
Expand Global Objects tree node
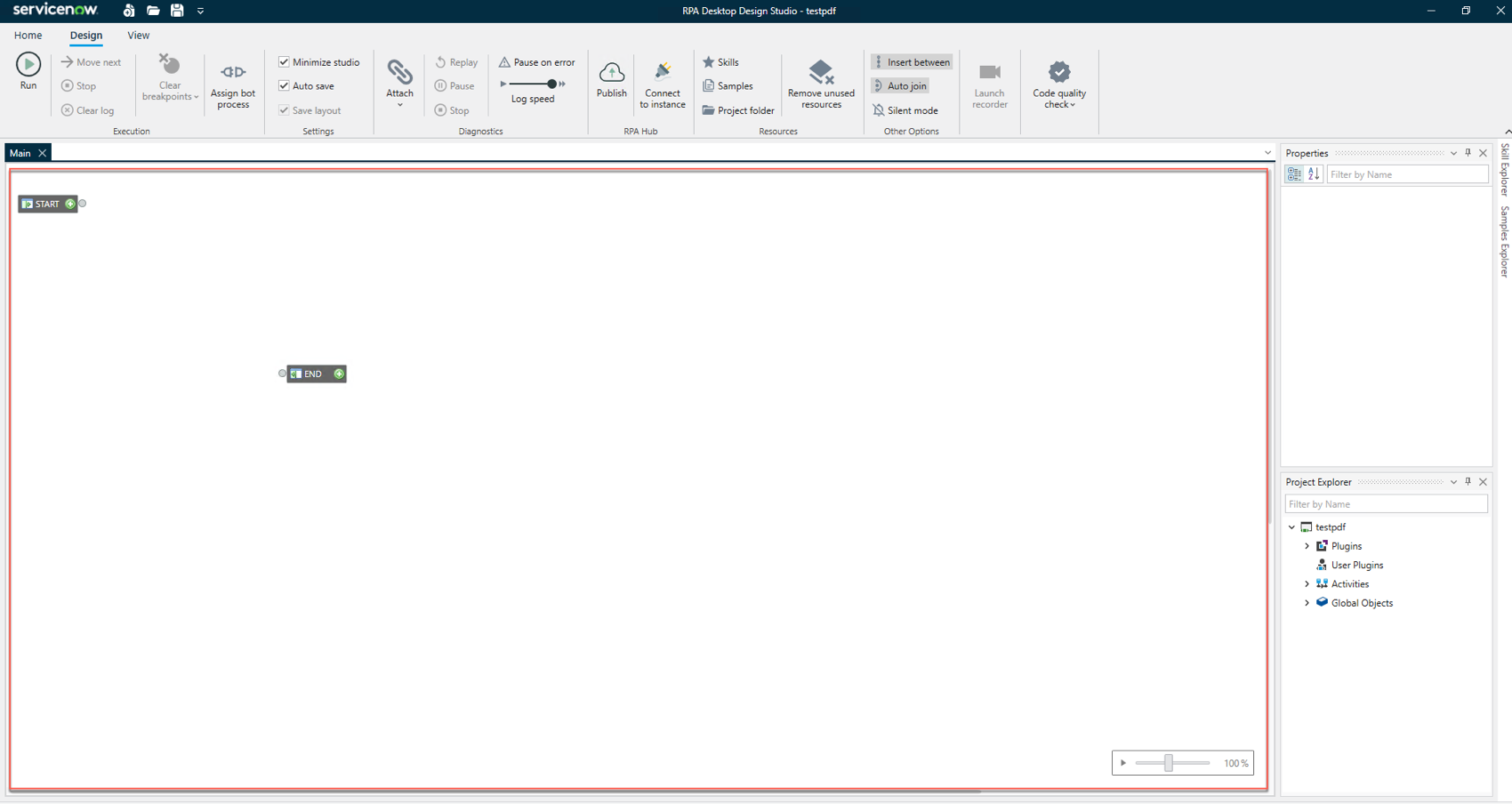[1307, 603]
